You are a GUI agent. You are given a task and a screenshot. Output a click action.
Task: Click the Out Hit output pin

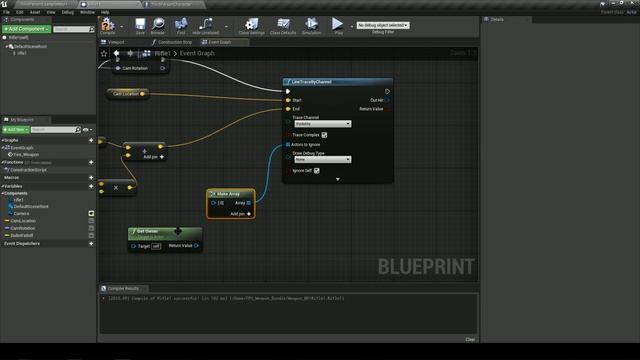[x=387, y=100]
